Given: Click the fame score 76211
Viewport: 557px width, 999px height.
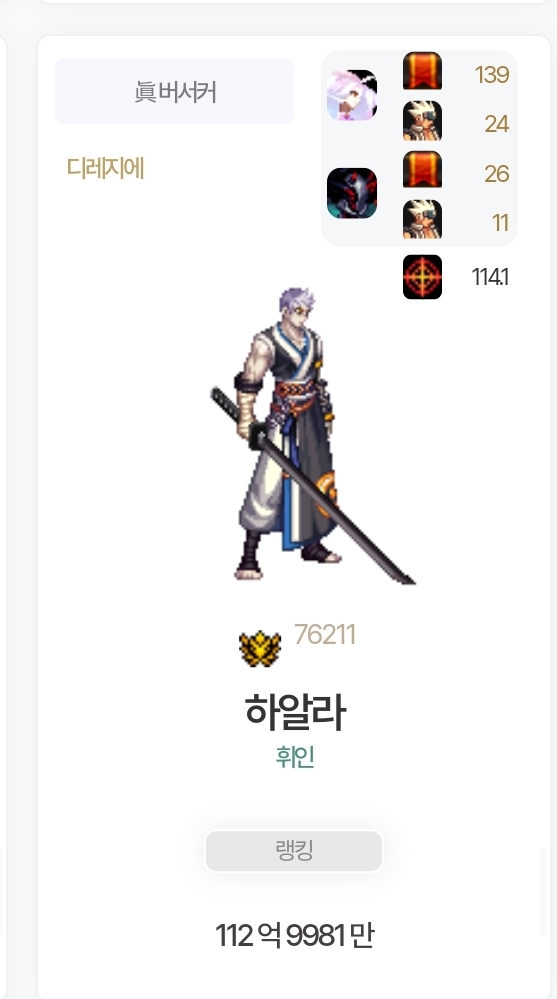Looking at the screenshot, I should click(324, 635).
